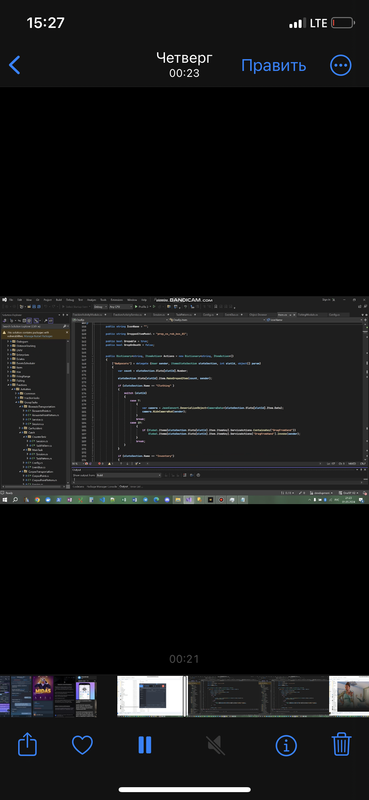Select the purple phone app thumbnail

click(86, 696)
